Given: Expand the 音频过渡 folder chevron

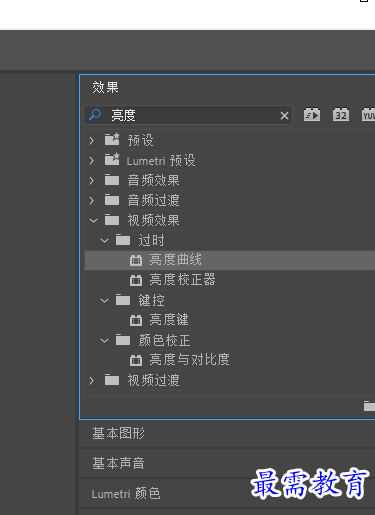Looking at the screenshot, I should [x=92, y=201].
